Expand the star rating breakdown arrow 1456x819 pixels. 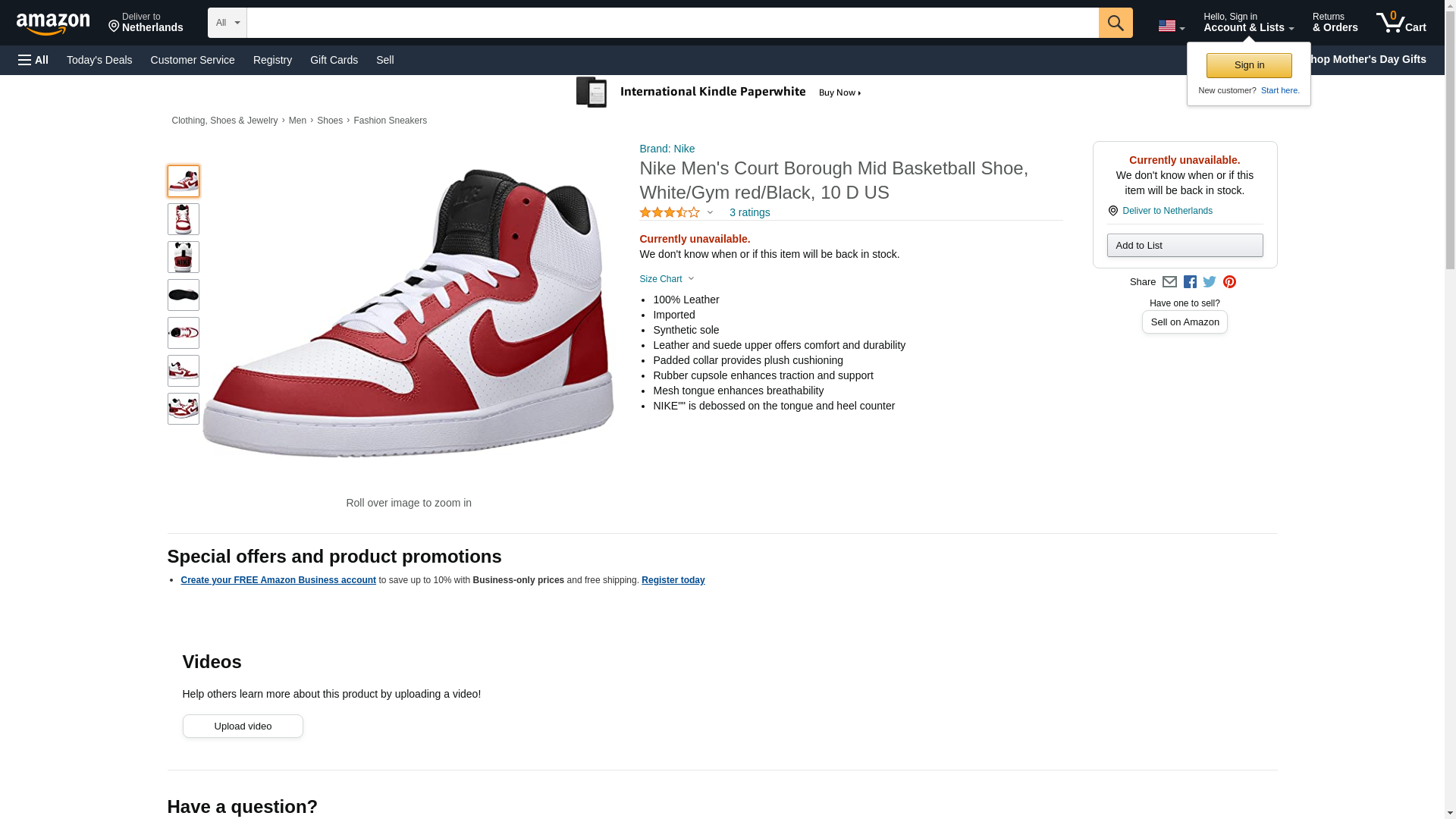pyautogui.click(x=710, y=213)
